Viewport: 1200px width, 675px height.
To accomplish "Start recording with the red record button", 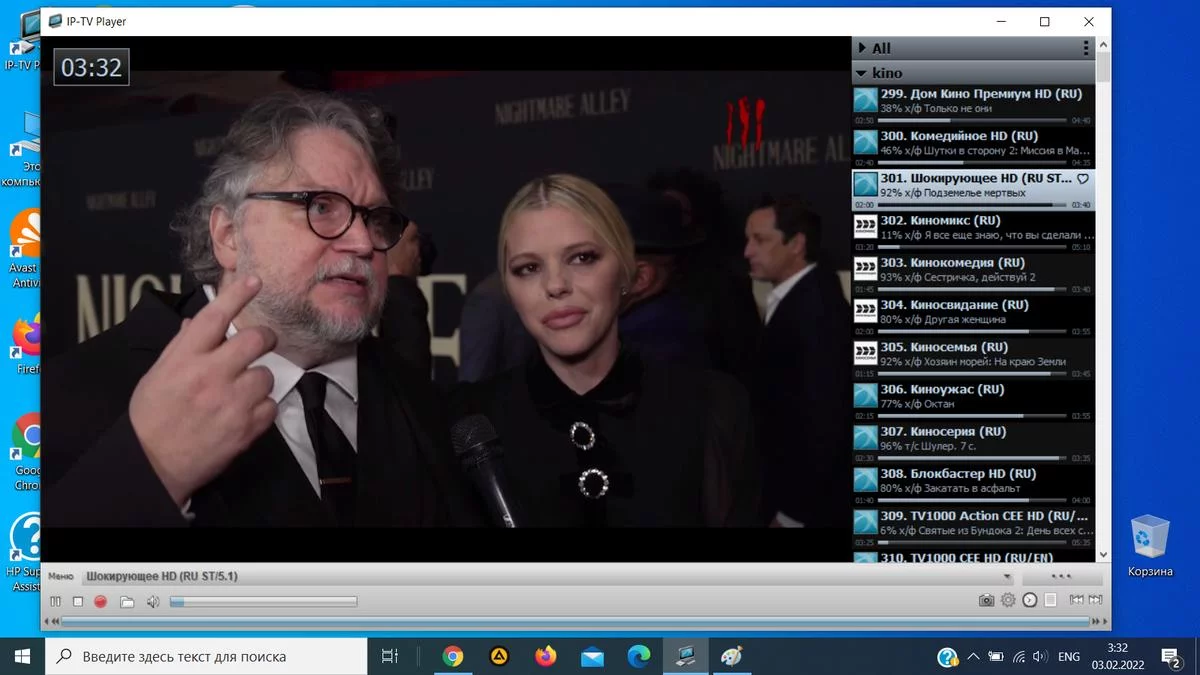I will tap(100, 602).
